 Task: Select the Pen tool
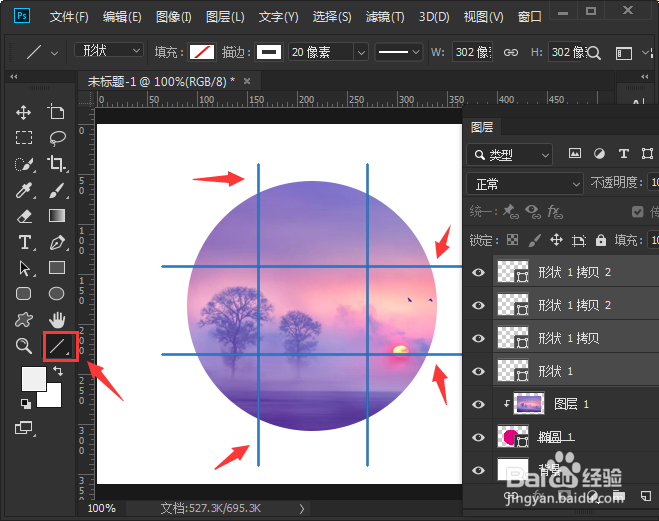pyautogui.click(x=57, y=242)
